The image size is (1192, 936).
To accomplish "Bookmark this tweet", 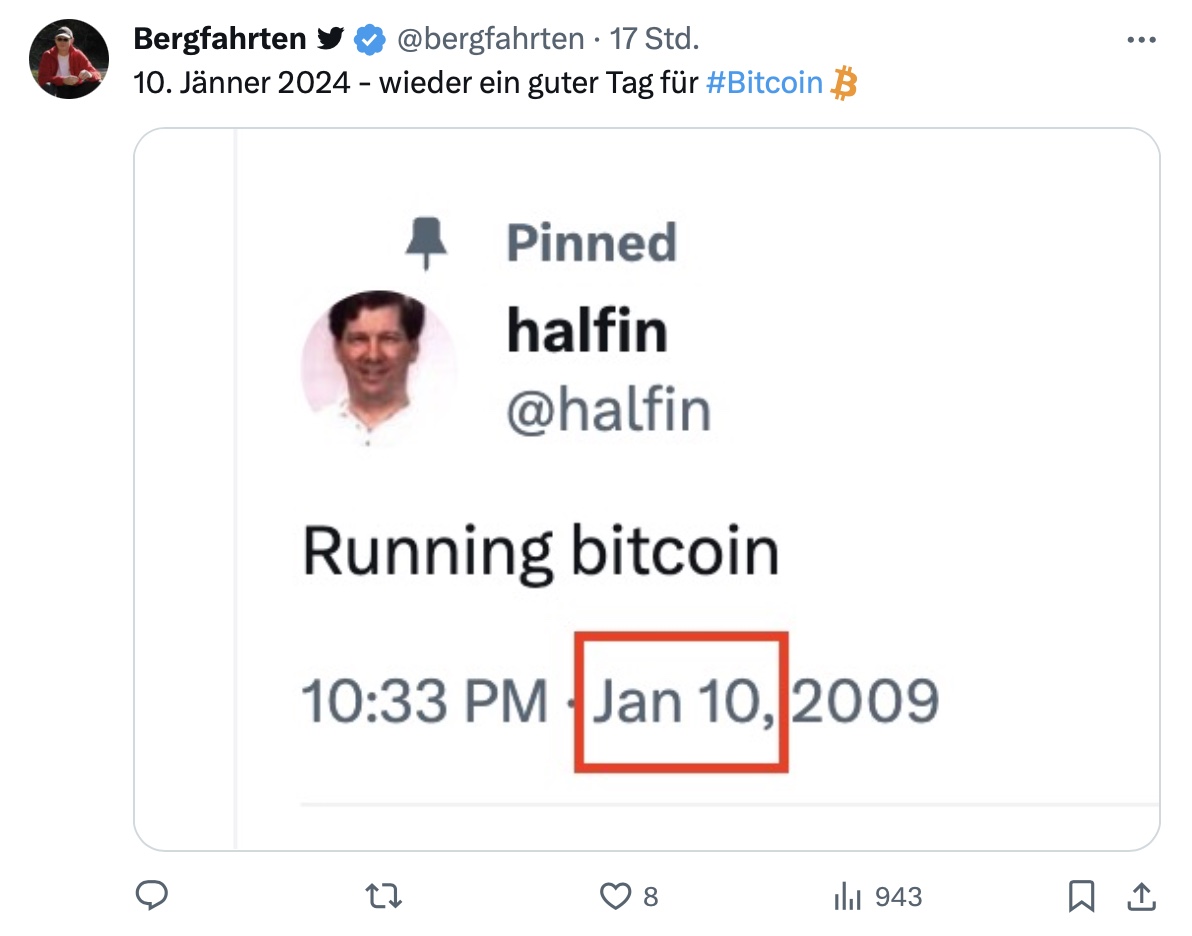I will tap(1081, 896).
